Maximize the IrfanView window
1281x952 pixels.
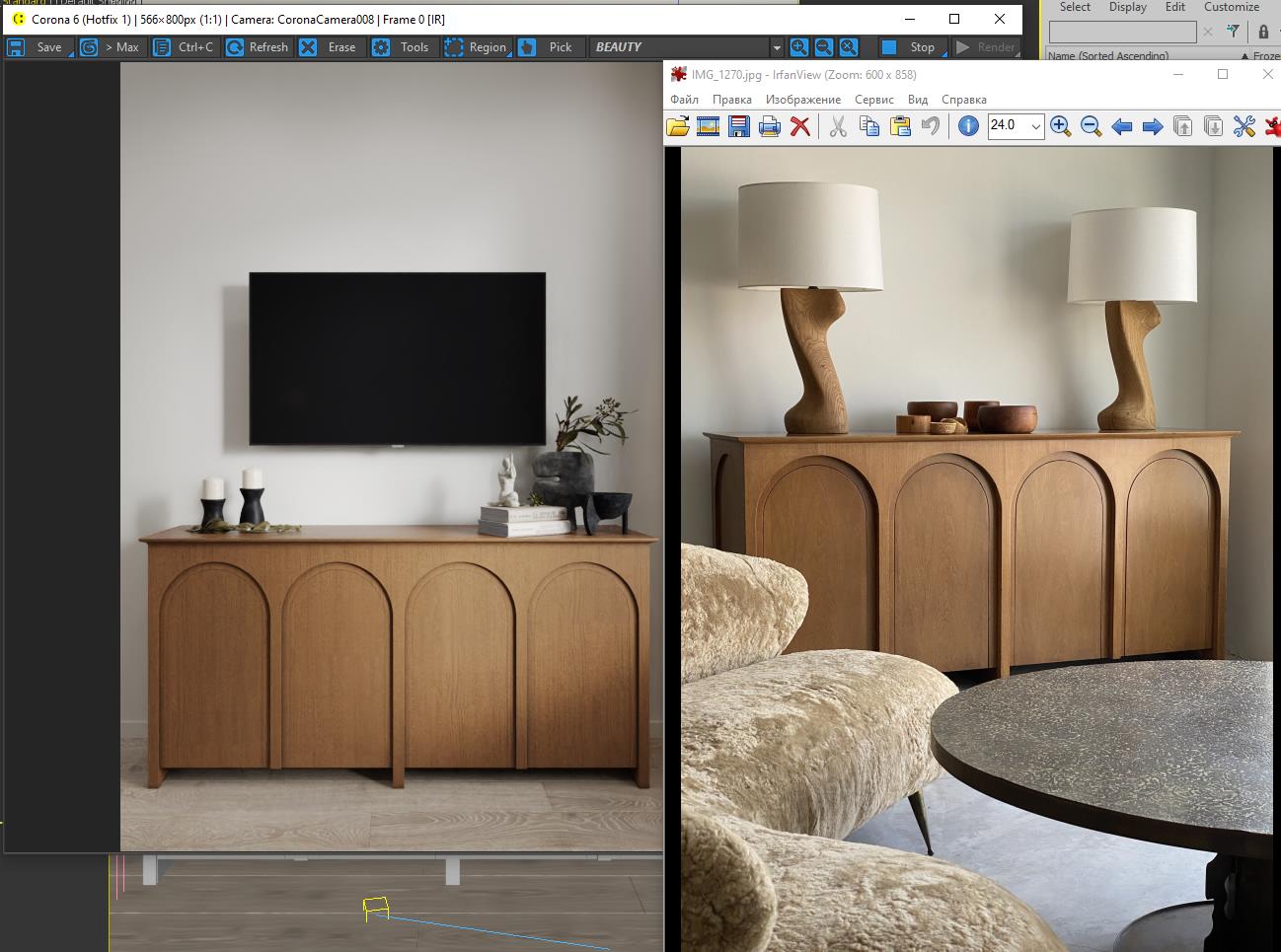click(x=1223, y=74)
